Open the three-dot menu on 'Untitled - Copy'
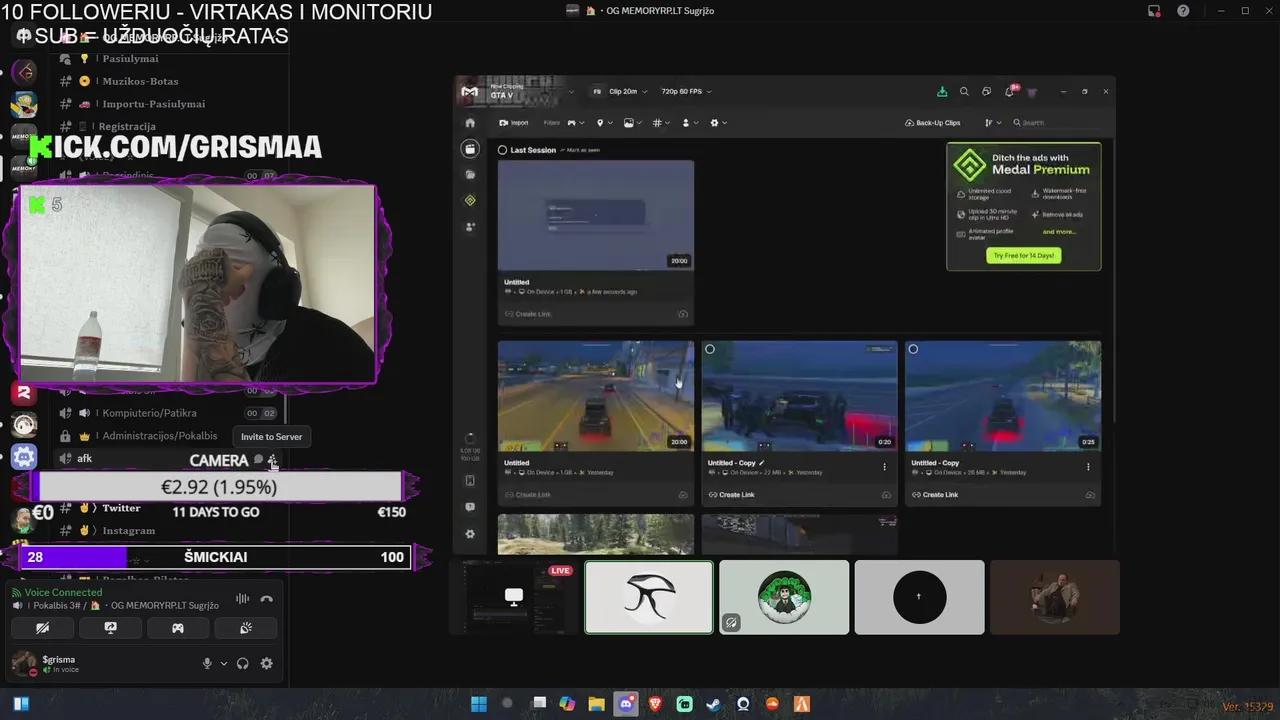1280x720 pixels. point(884,466)
